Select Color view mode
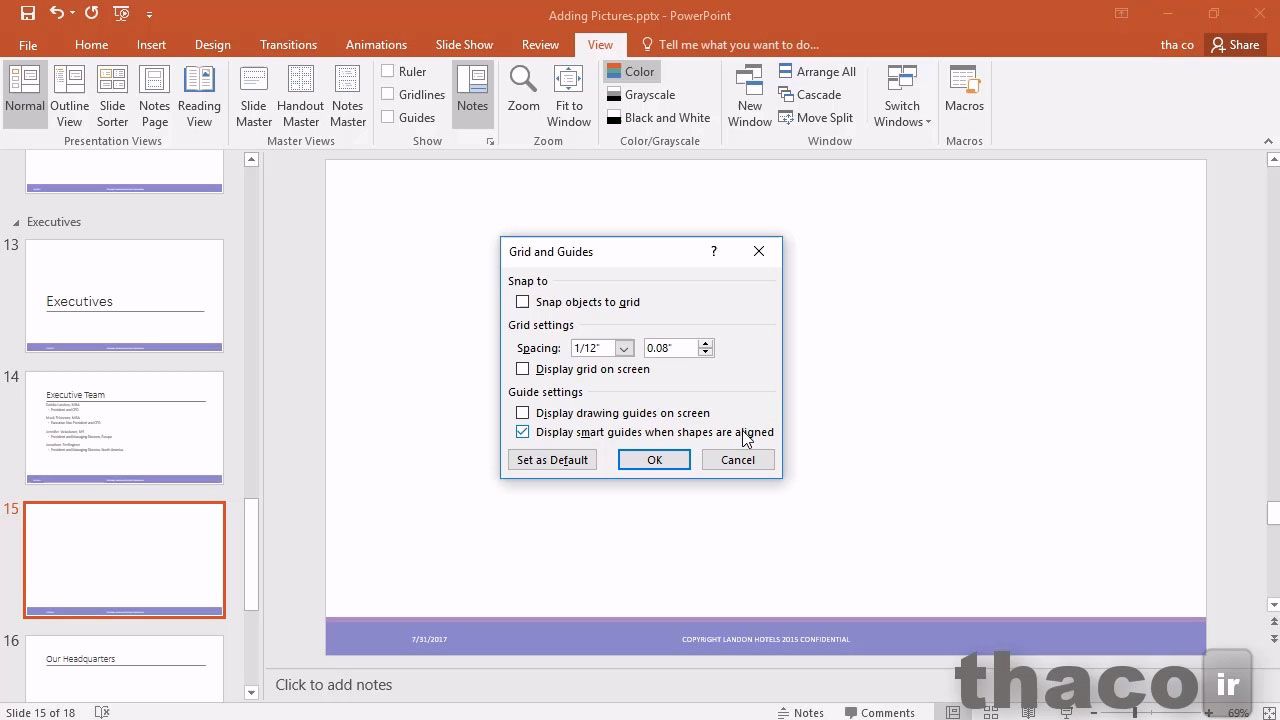Screen dimensions: 1280x720 (x=630, y=72)
